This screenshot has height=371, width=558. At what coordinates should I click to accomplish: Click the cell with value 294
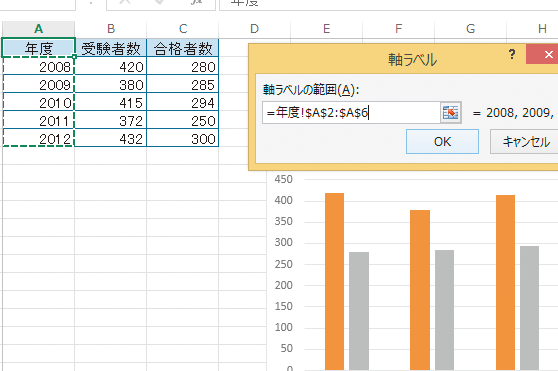tap(183, 102)
